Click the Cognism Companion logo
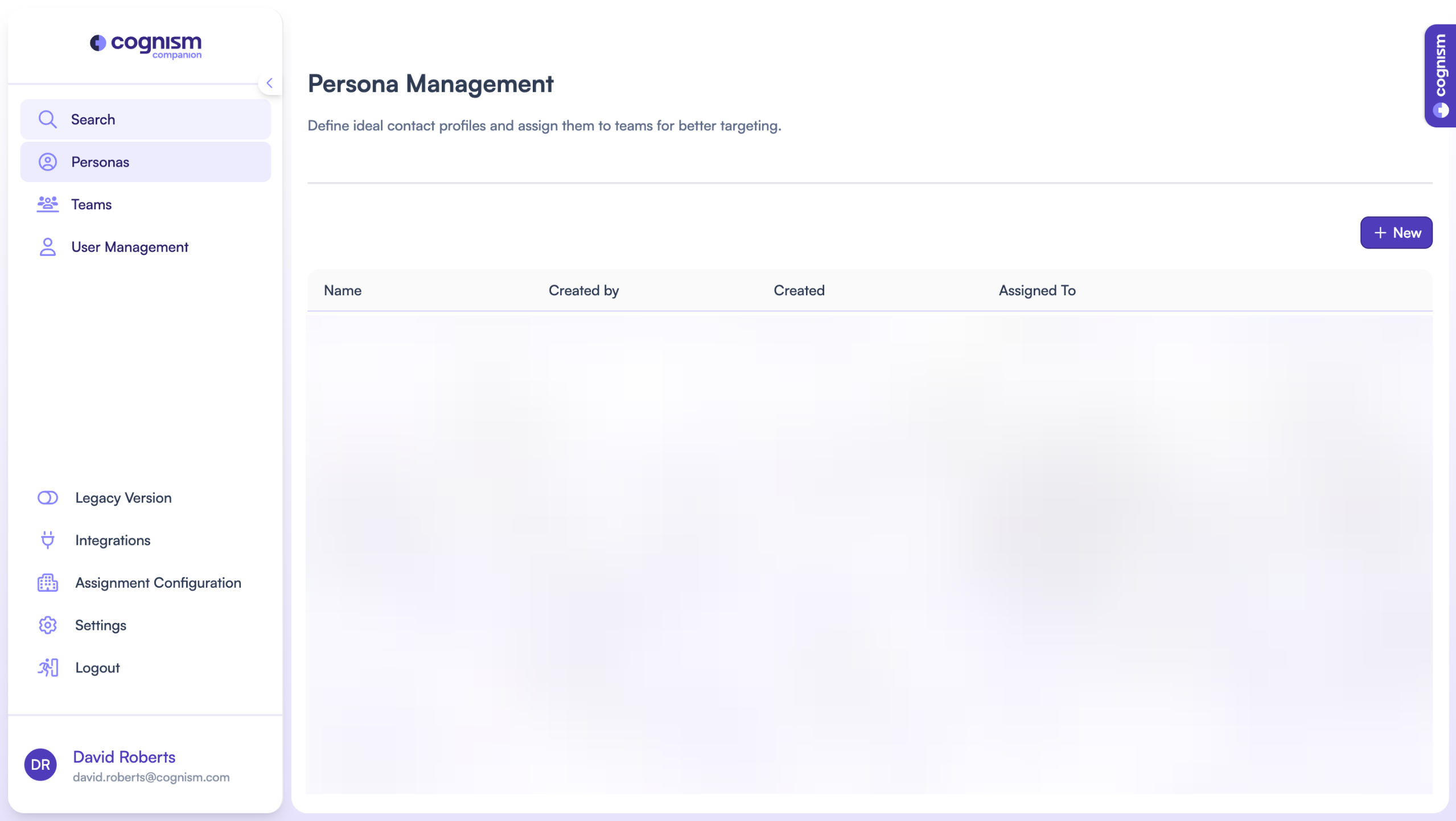The image size is (1456, 821). click(x=146, y=46)
